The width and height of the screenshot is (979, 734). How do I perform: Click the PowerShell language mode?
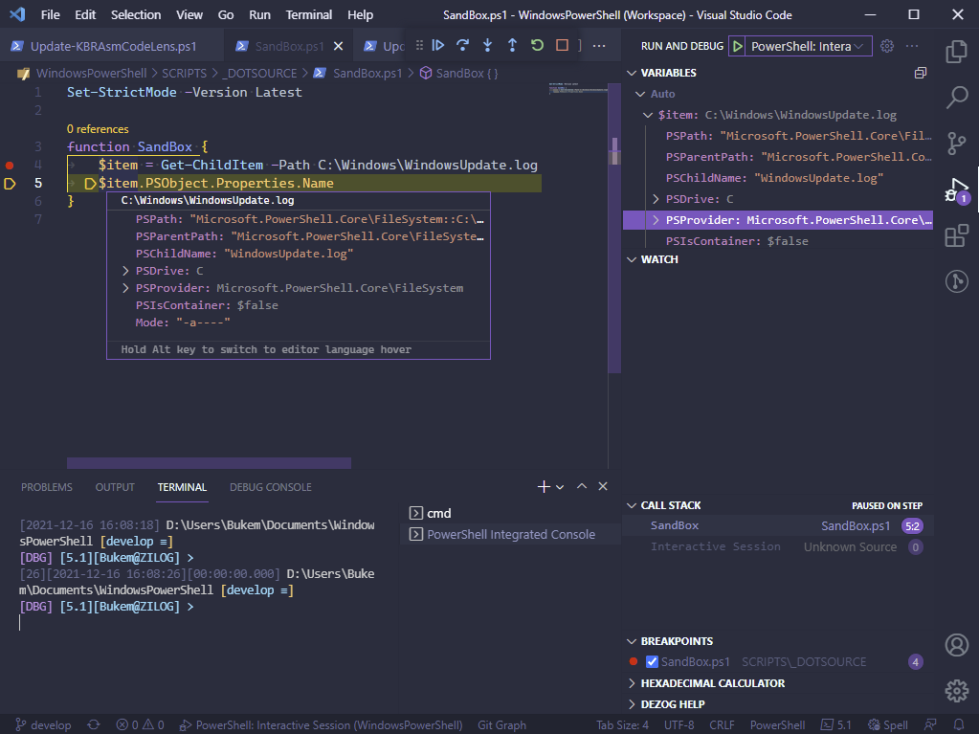click(x=777, y=725)
